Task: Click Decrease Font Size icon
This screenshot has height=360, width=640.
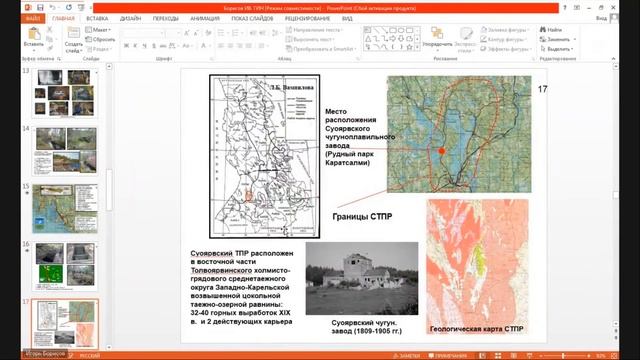Action: (196, 33)
